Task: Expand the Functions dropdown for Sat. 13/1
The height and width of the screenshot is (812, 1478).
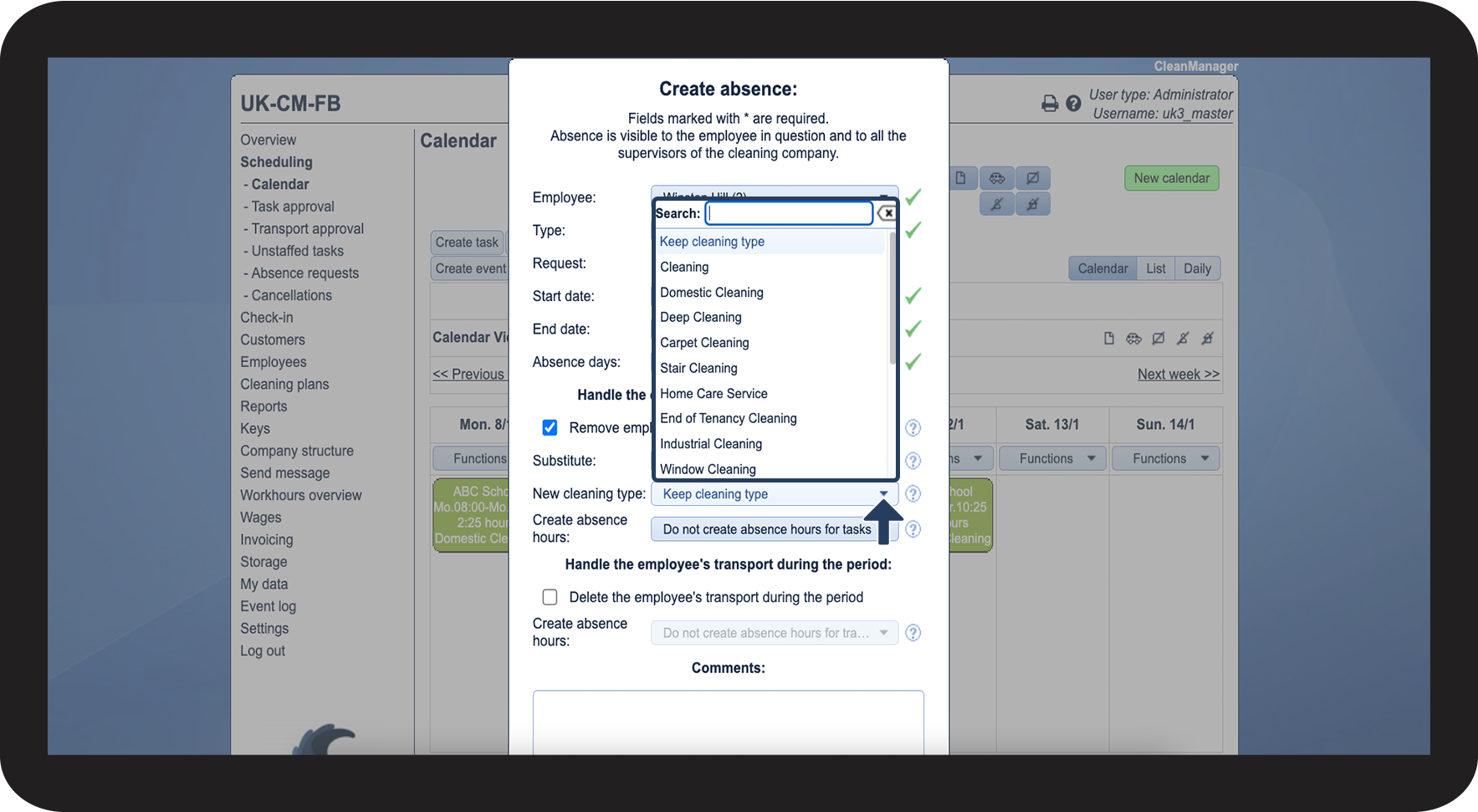Action: pos(1052,458)
